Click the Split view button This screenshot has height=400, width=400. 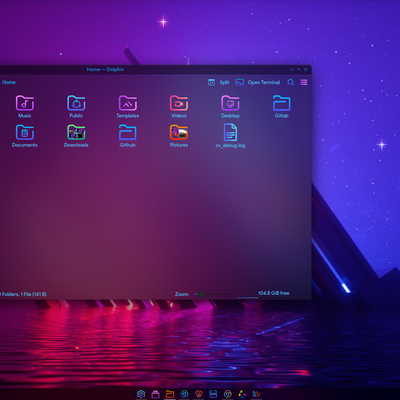(219, 82)
